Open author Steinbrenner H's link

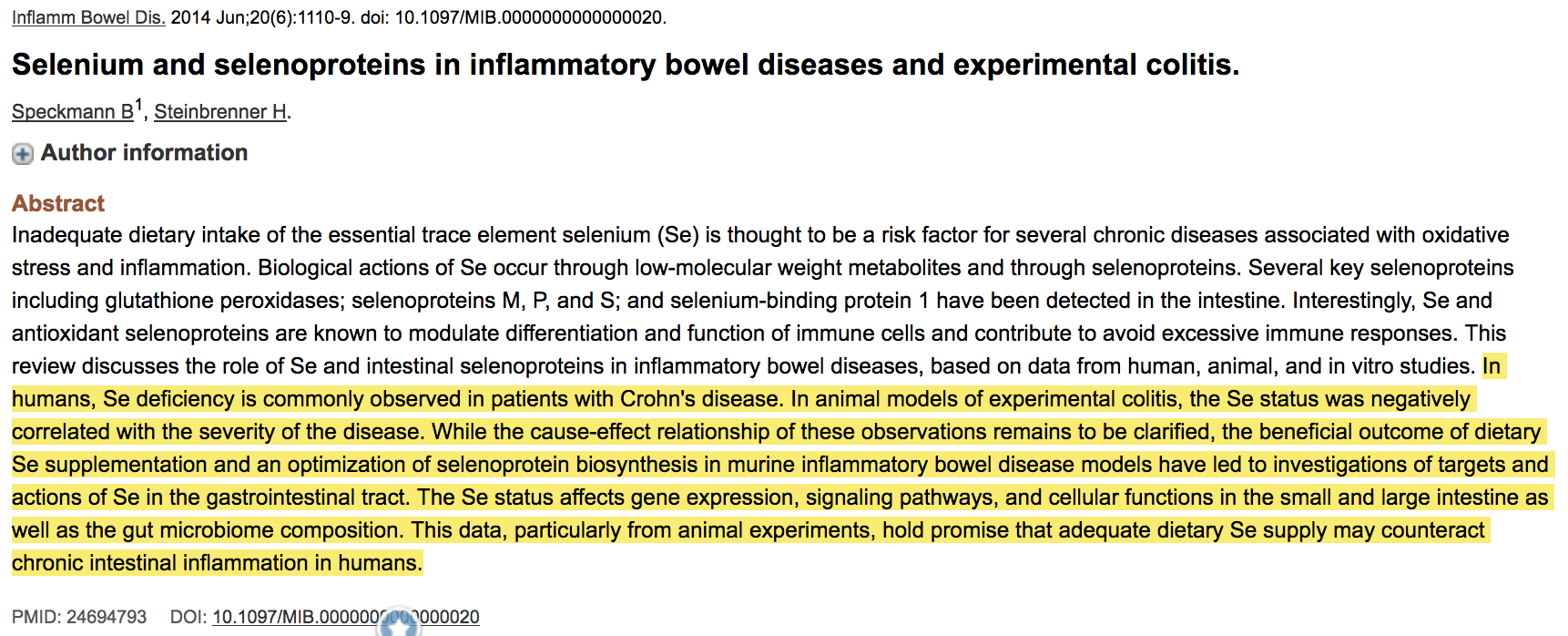(x=220, y=112)
